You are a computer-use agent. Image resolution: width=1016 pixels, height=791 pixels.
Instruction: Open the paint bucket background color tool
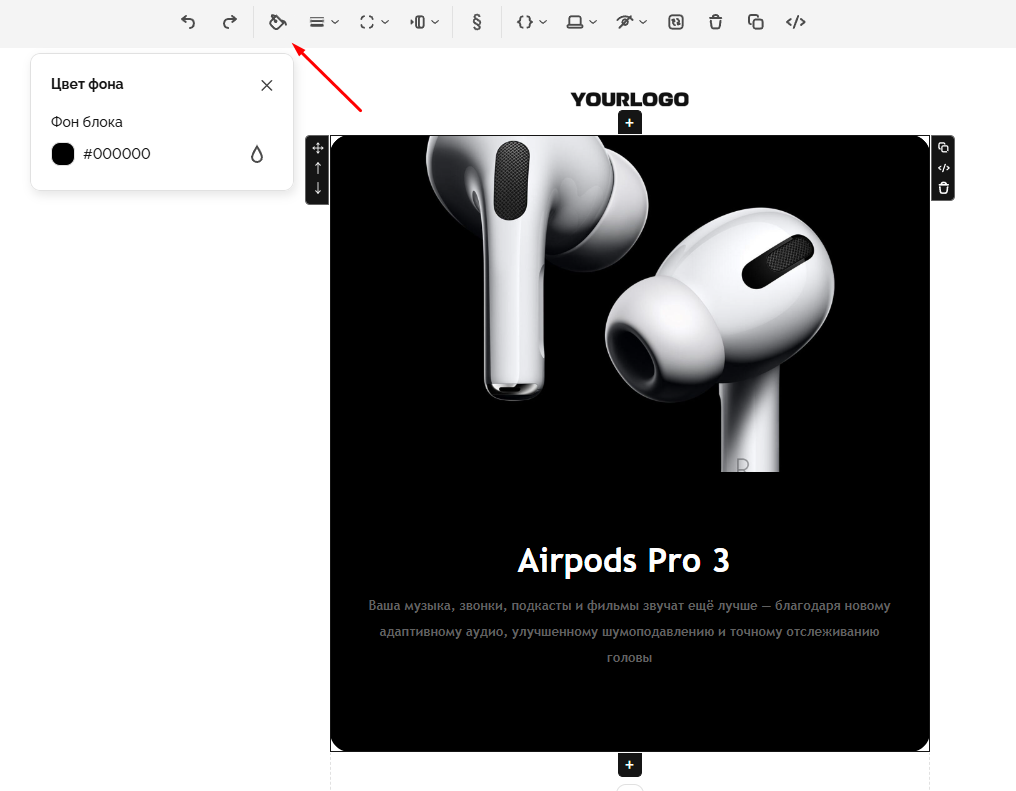[x=278, y=22]
